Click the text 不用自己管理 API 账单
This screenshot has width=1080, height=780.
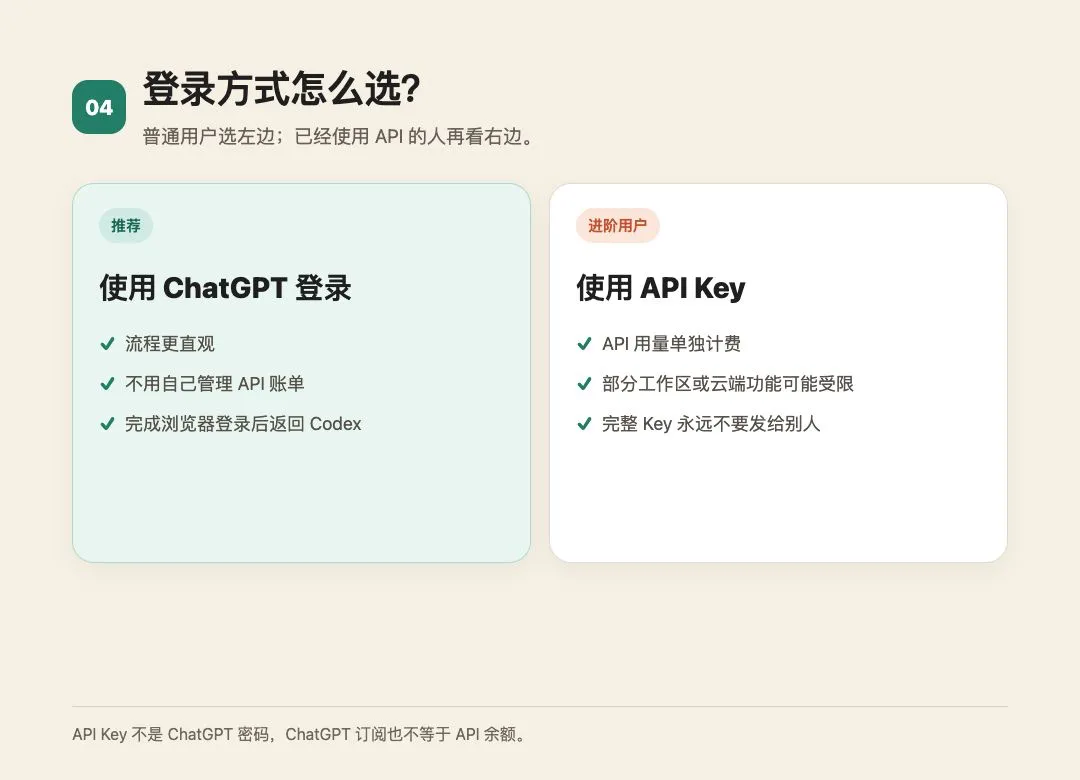coord(214,383)
